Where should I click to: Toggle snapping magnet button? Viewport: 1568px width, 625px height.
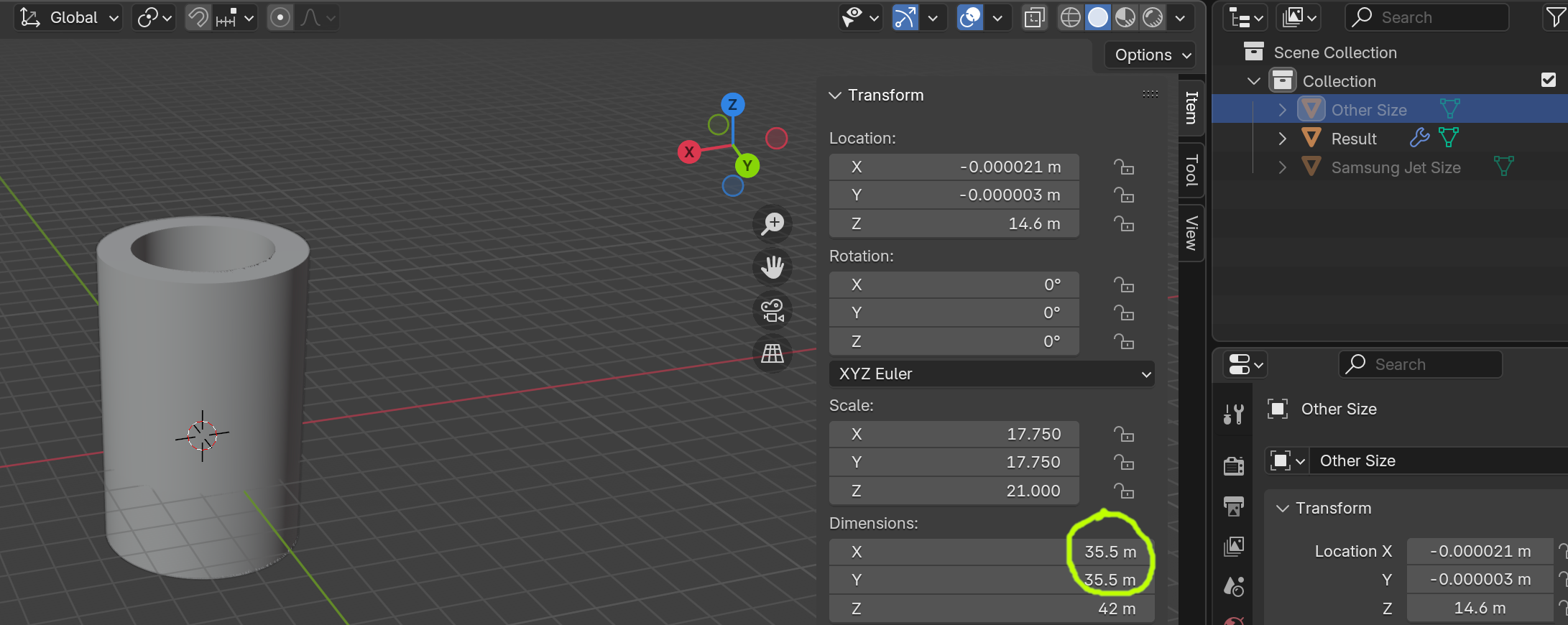pos(198,17)
